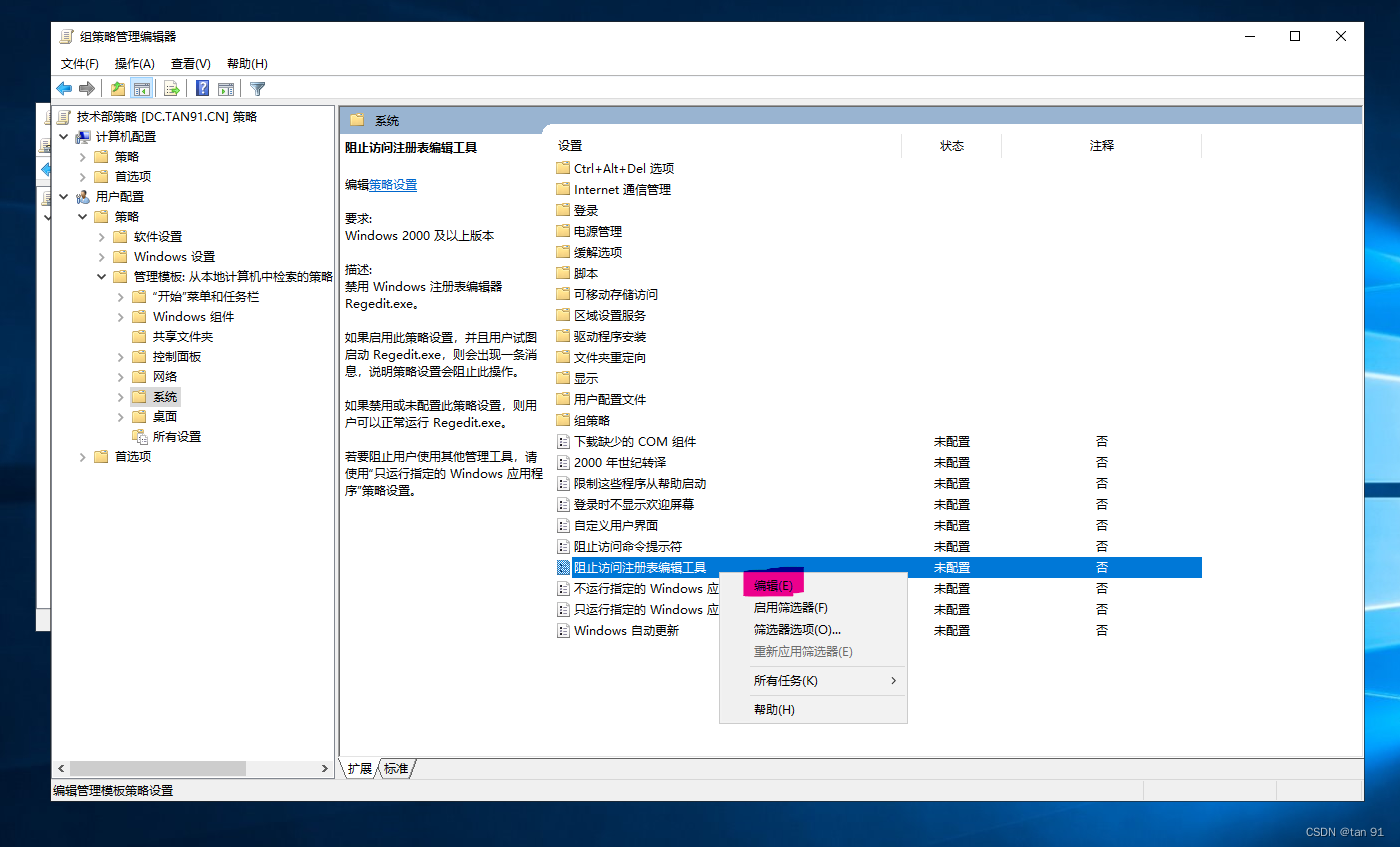Click the folder icon of Ctrl+Alt+Del 选项

pos(563,168)
